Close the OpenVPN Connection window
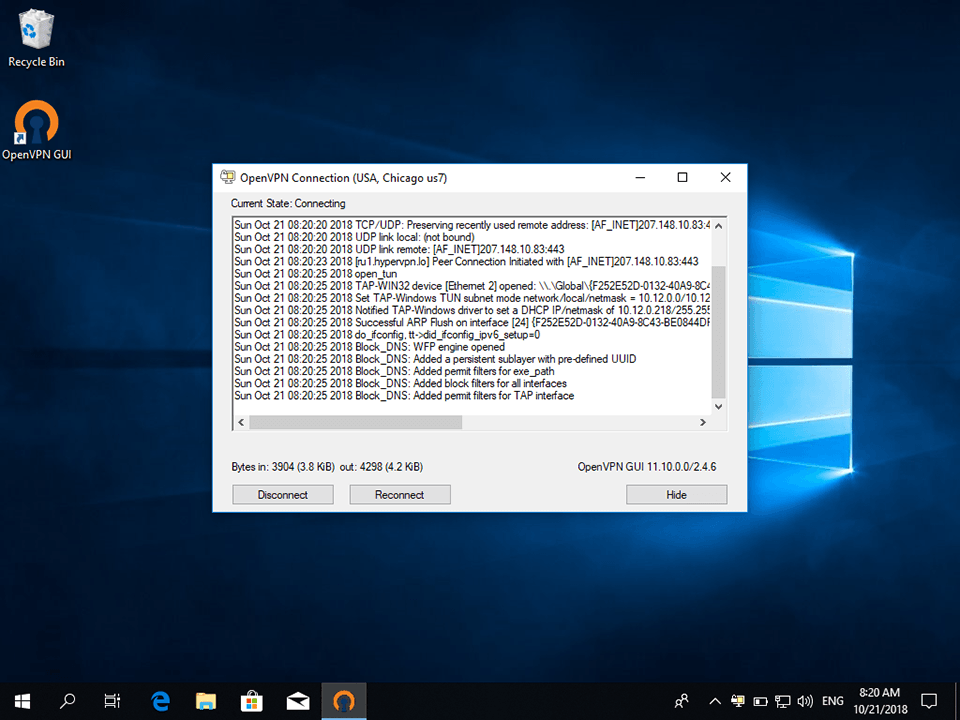 [x=726, y=178]
